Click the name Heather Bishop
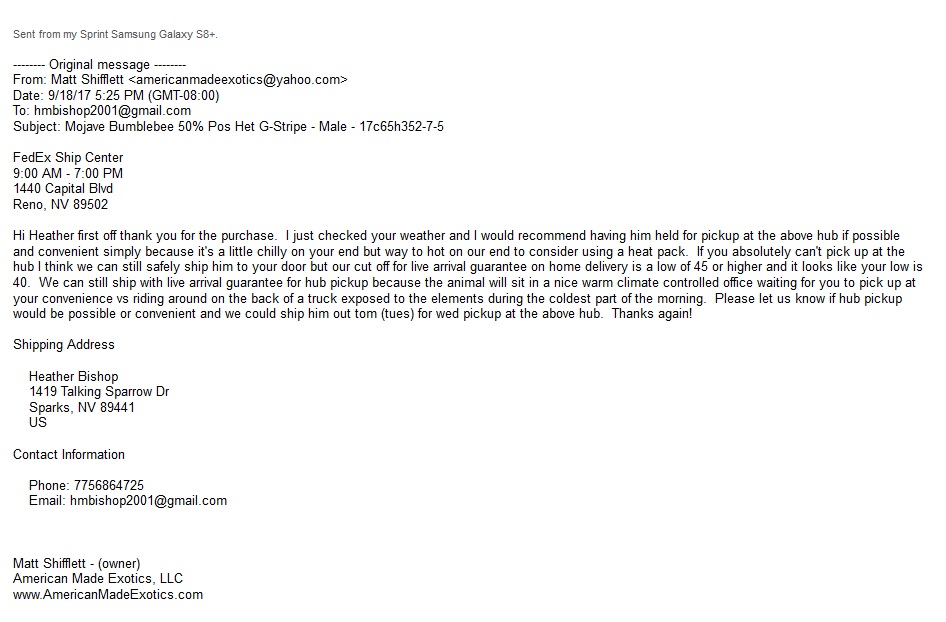This screenshot has height=622, width=946. tap(74, 376)
